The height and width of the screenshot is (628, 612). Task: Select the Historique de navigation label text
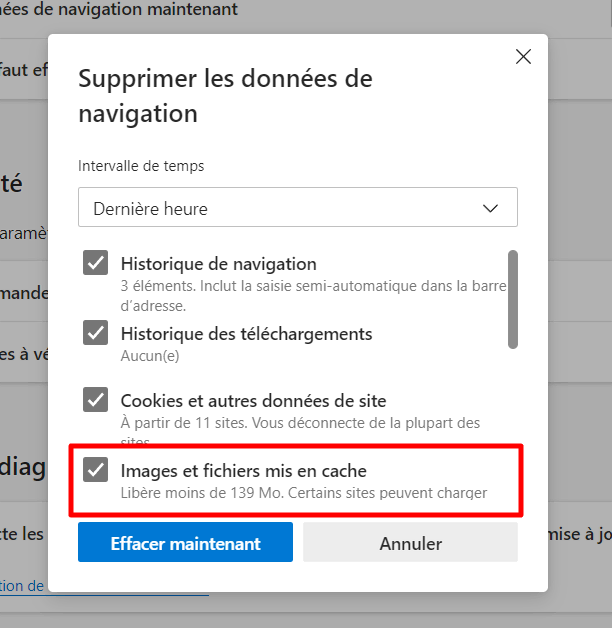[218, 264]
